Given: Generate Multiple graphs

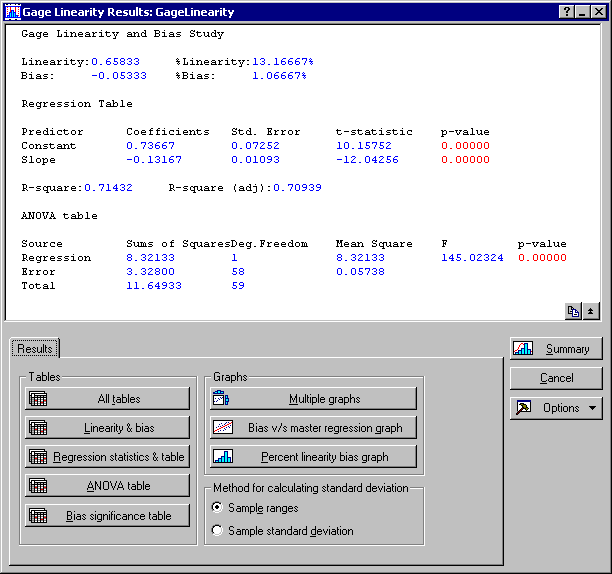Looking at the screenshot, I should click(312, 398).
